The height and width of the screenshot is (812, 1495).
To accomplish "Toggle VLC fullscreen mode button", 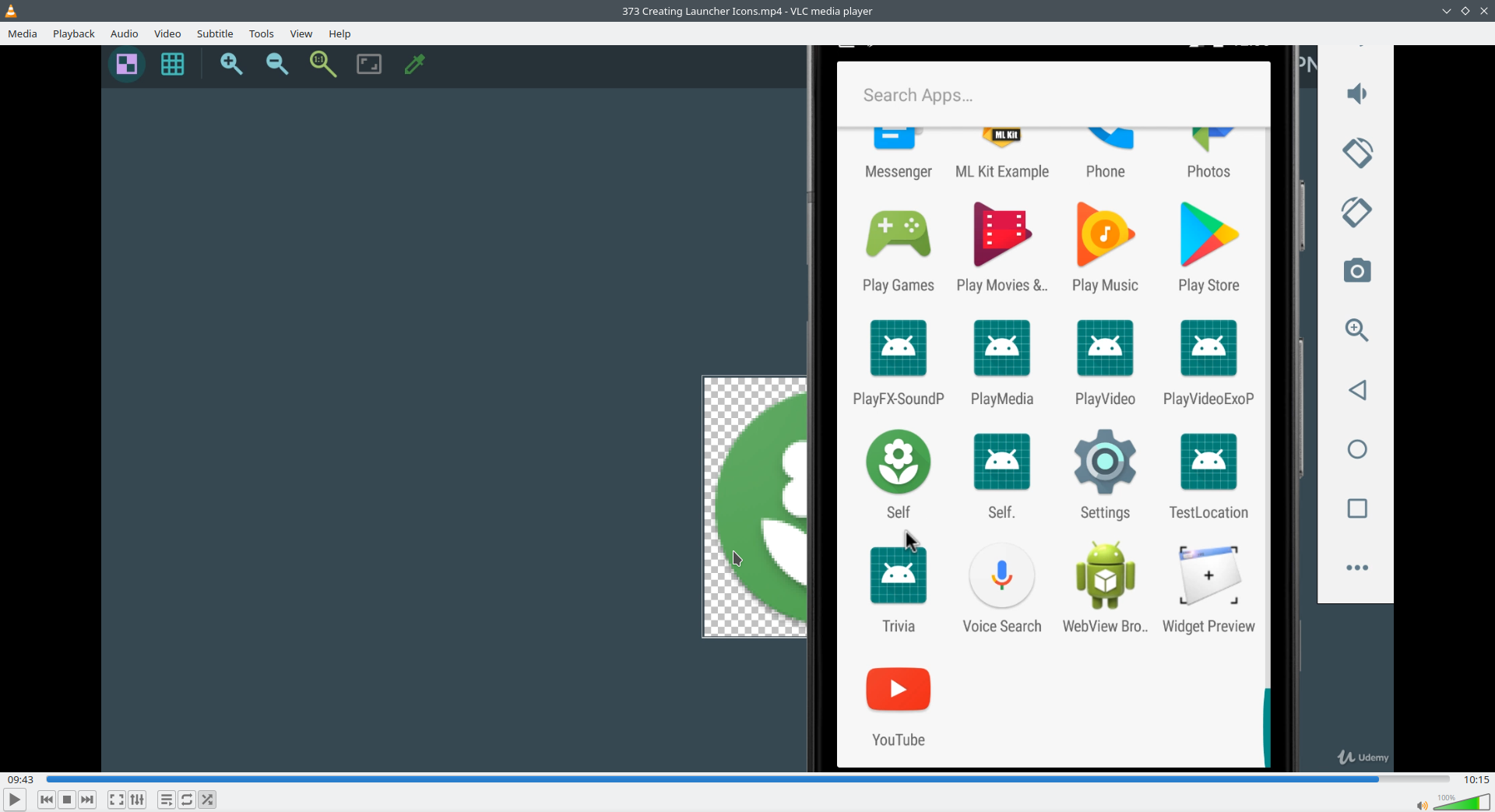I will (x=117, y=800).
